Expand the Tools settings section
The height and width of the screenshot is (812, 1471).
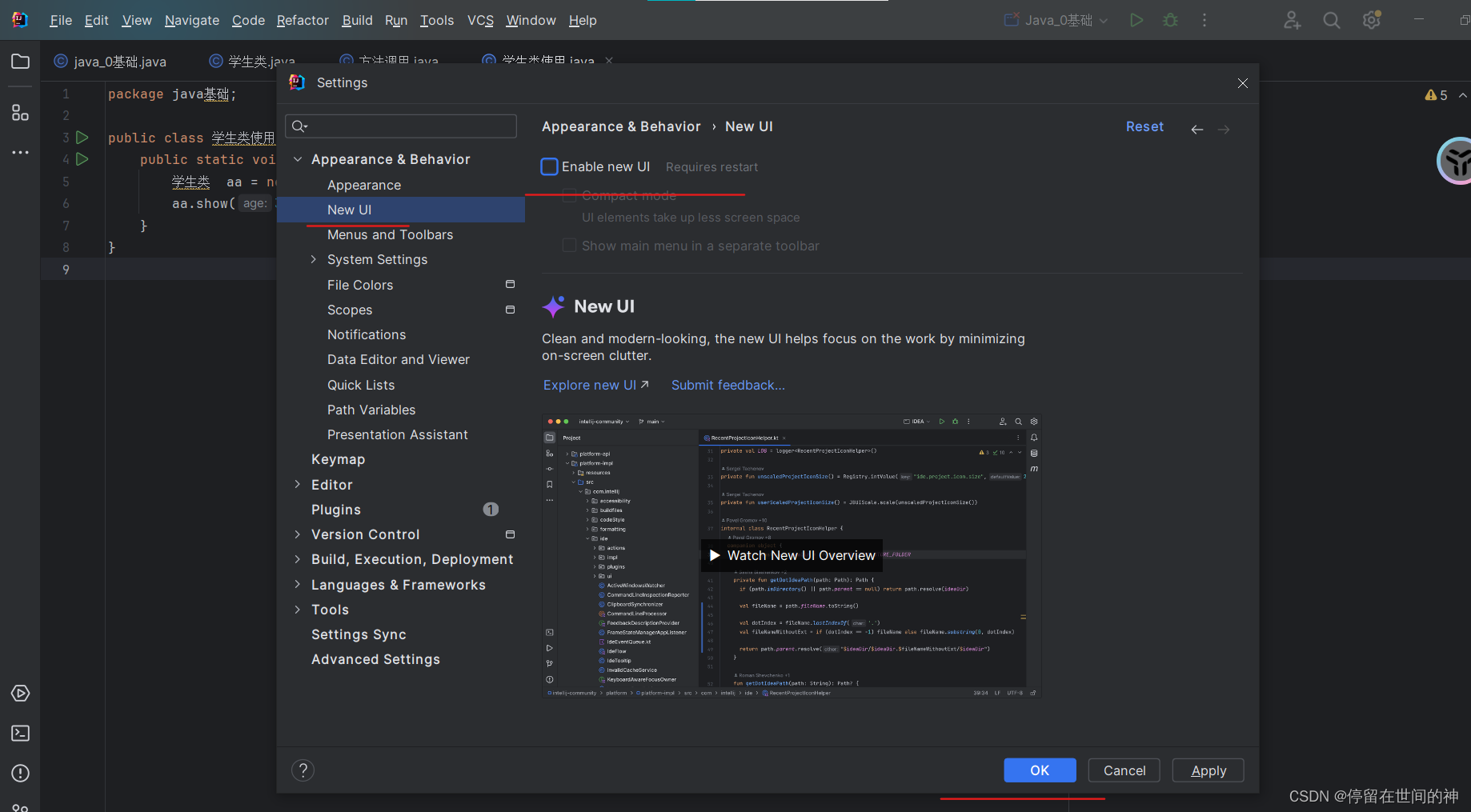coord(298,609)
